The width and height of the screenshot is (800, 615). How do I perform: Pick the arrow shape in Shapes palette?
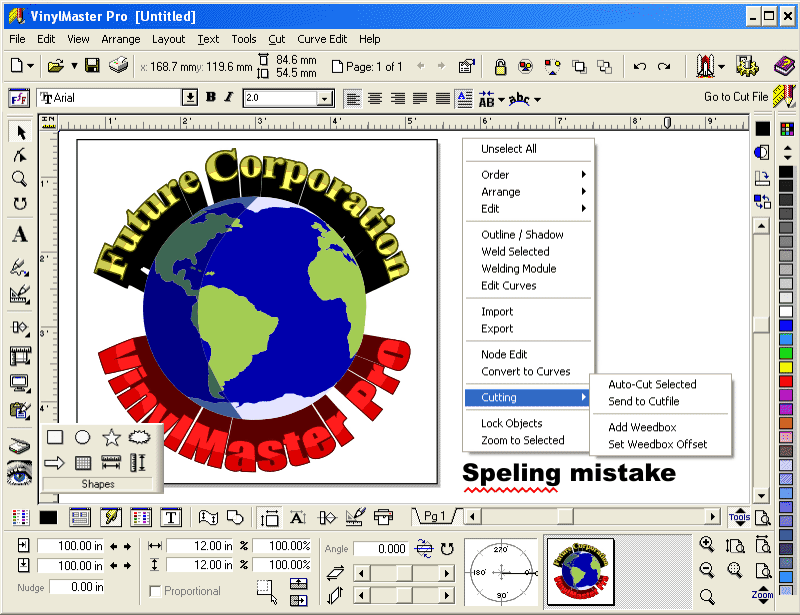point(54,463)
